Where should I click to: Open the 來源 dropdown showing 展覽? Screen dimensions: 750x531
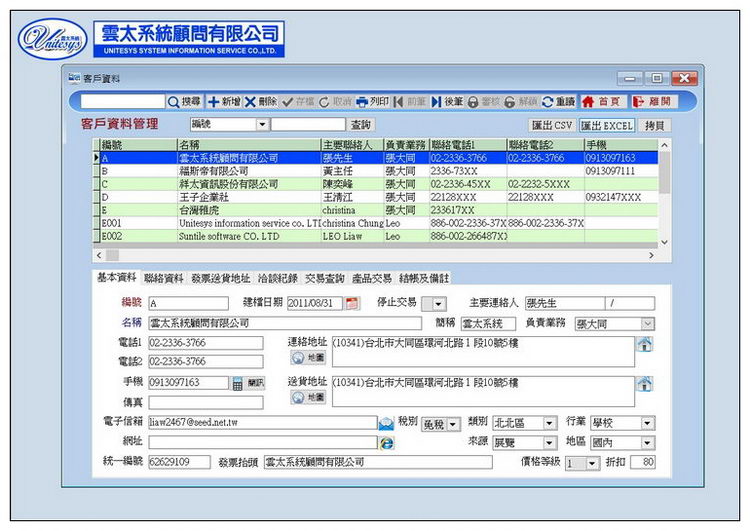549,443
